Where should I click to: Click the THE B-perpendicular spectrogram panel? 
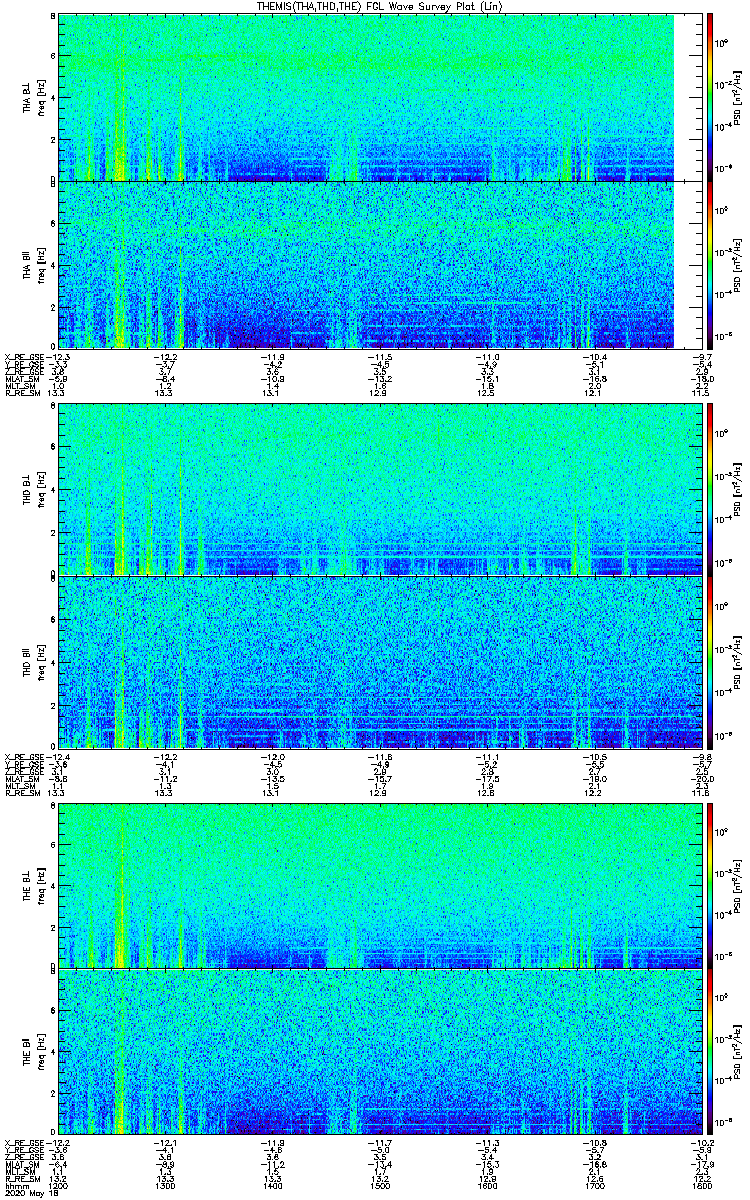(379, 885)
